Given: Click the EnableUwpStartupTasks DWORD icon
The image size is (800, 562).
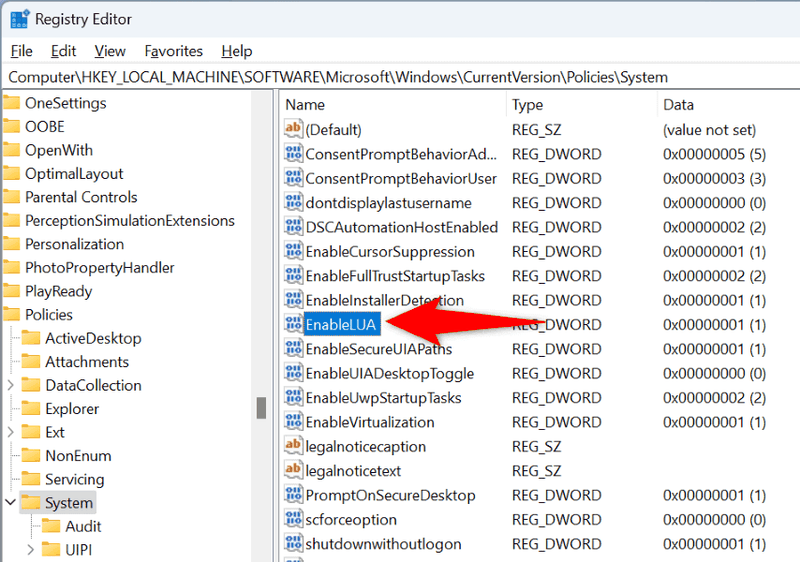Looking at the screenshot, I should tap(293, 398).
